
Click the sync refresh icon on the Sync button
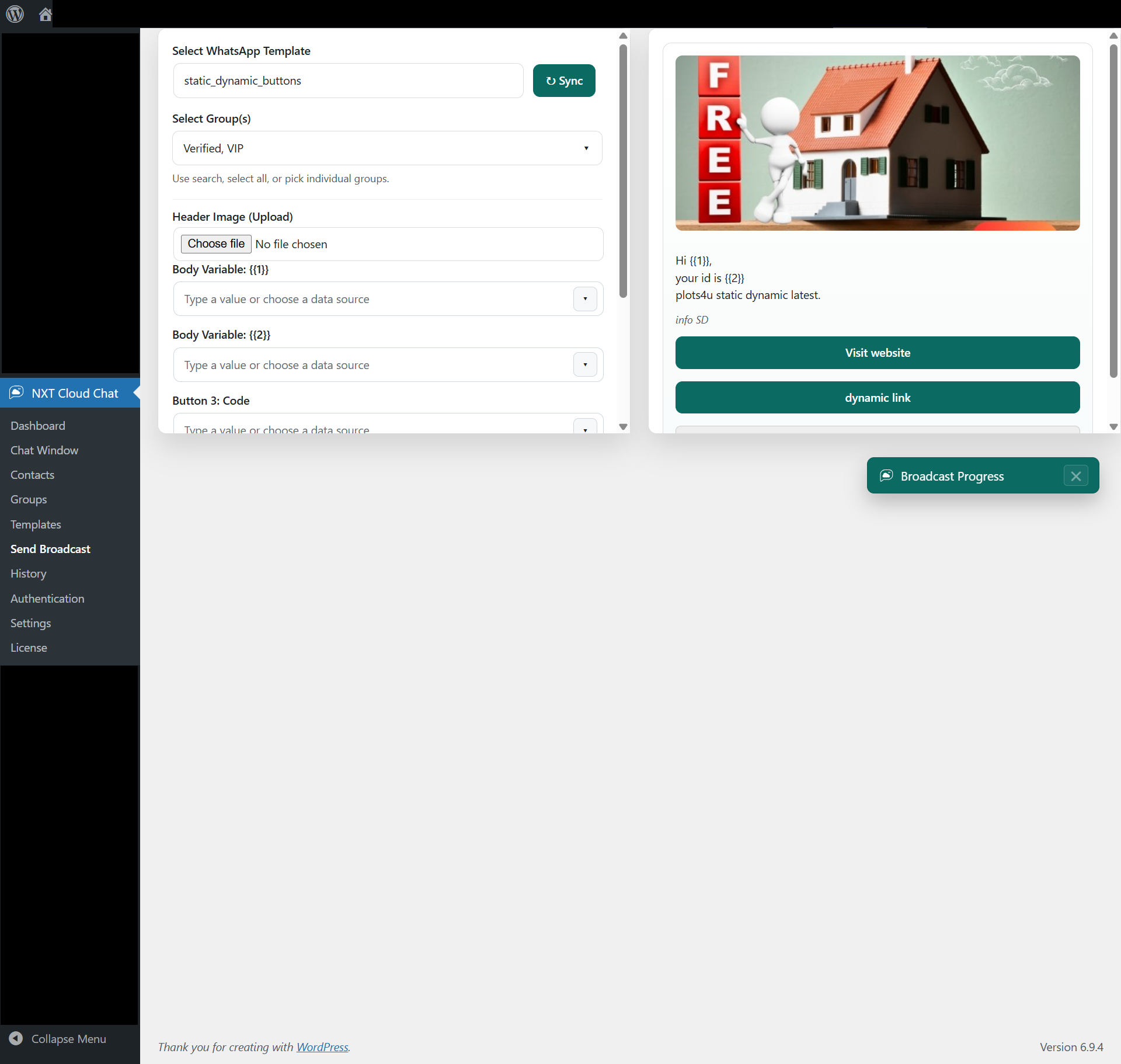pyautogui.click(x=552, y=81)
